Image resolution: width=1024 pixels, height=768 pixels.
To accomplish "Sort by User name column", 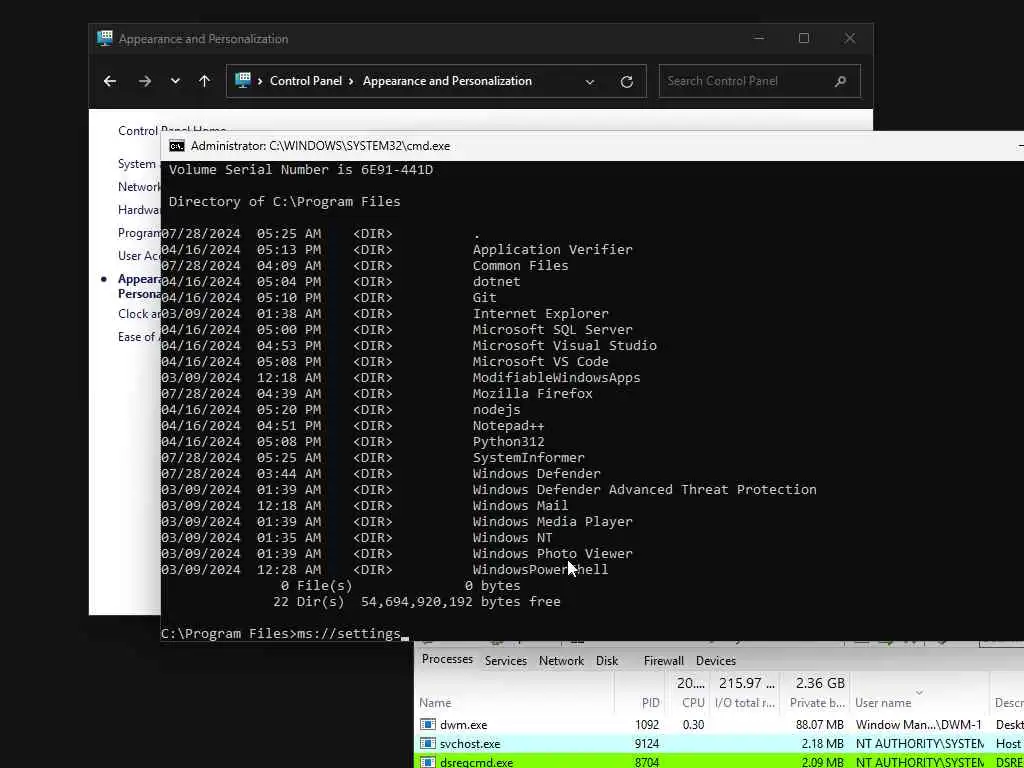I will pyautogui.click(x=883, y=703).
